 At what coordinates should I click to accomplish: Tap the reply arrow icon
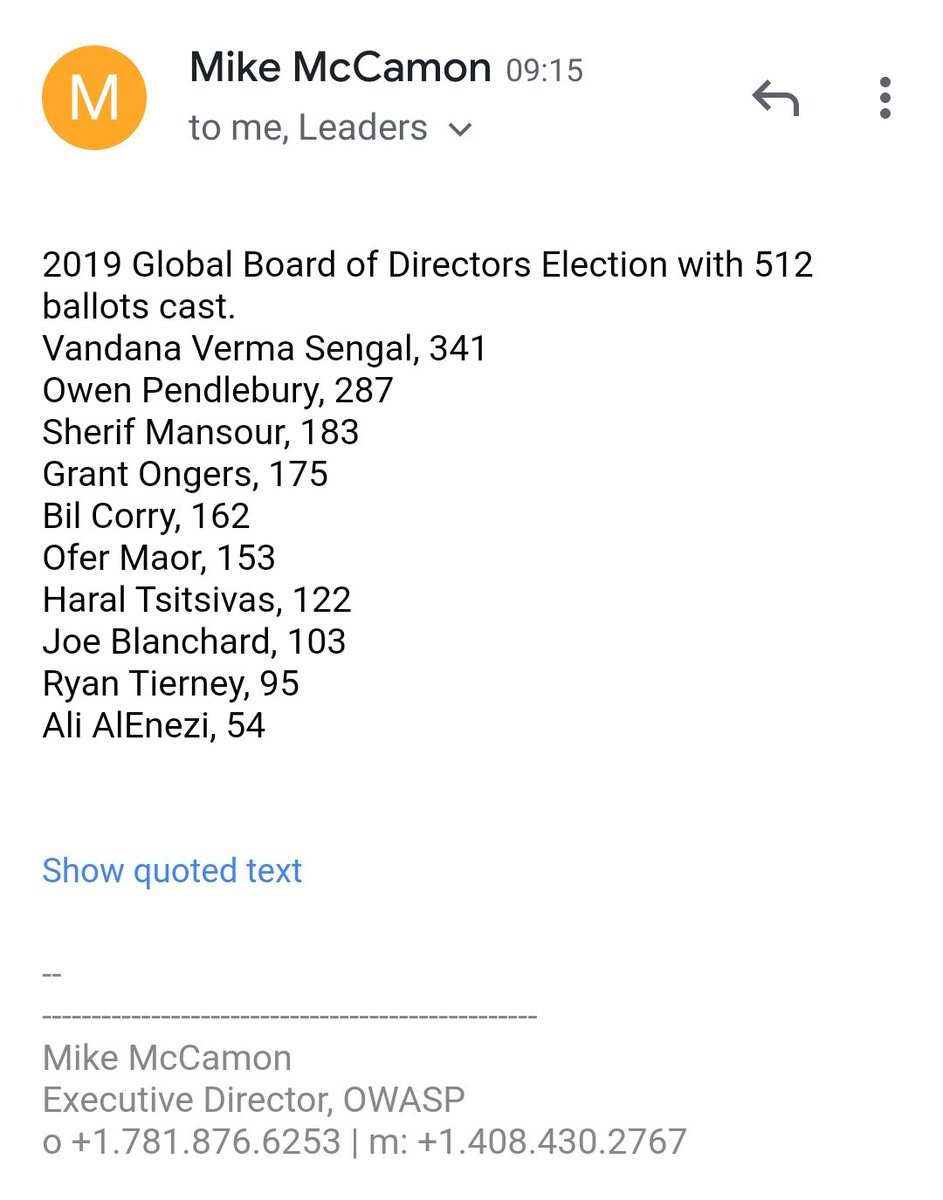coord(776,99)
